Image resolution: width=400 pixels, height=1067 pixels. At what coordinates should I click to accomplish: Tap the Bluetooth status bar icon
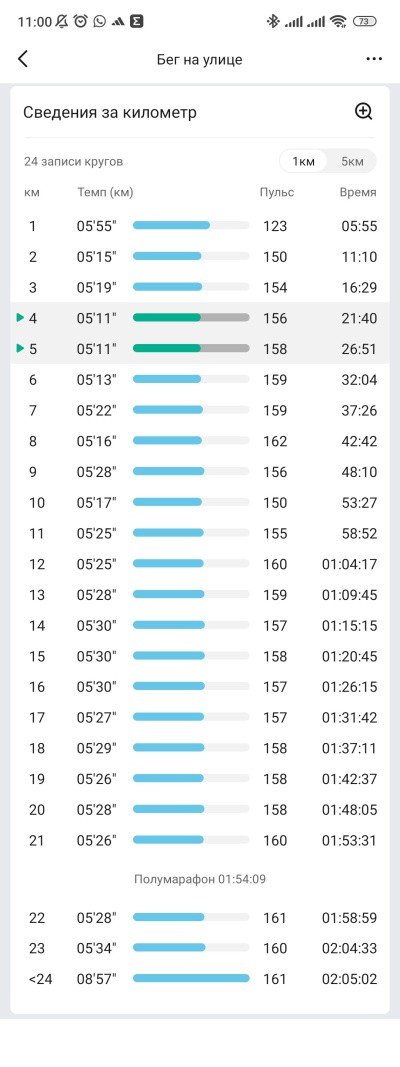pyautogui.click(x=273, y=22)
